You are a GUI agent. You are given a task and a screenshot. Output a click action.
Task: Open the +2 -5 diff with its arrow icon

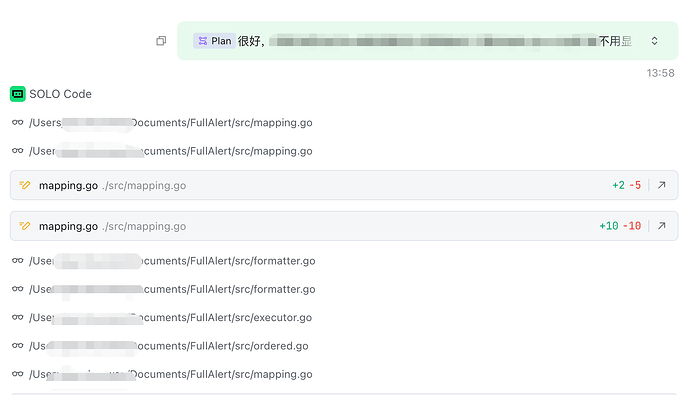click(x=661, y=185)
